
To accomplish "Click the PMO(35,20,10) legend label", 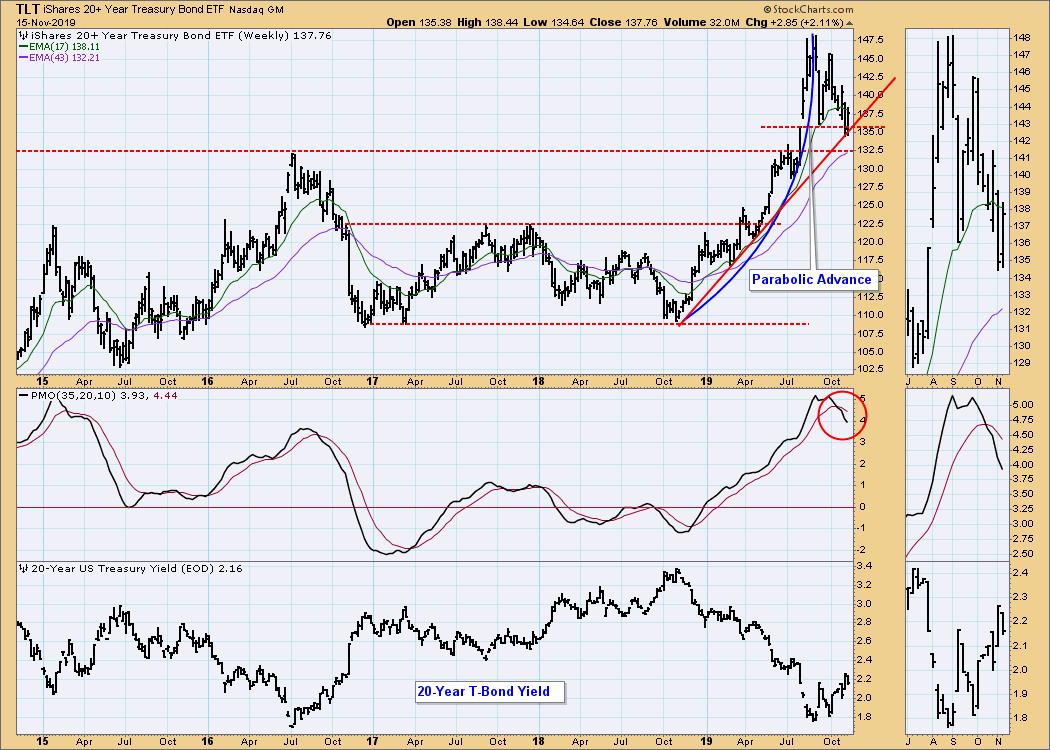I will click(x=74, y=395).
